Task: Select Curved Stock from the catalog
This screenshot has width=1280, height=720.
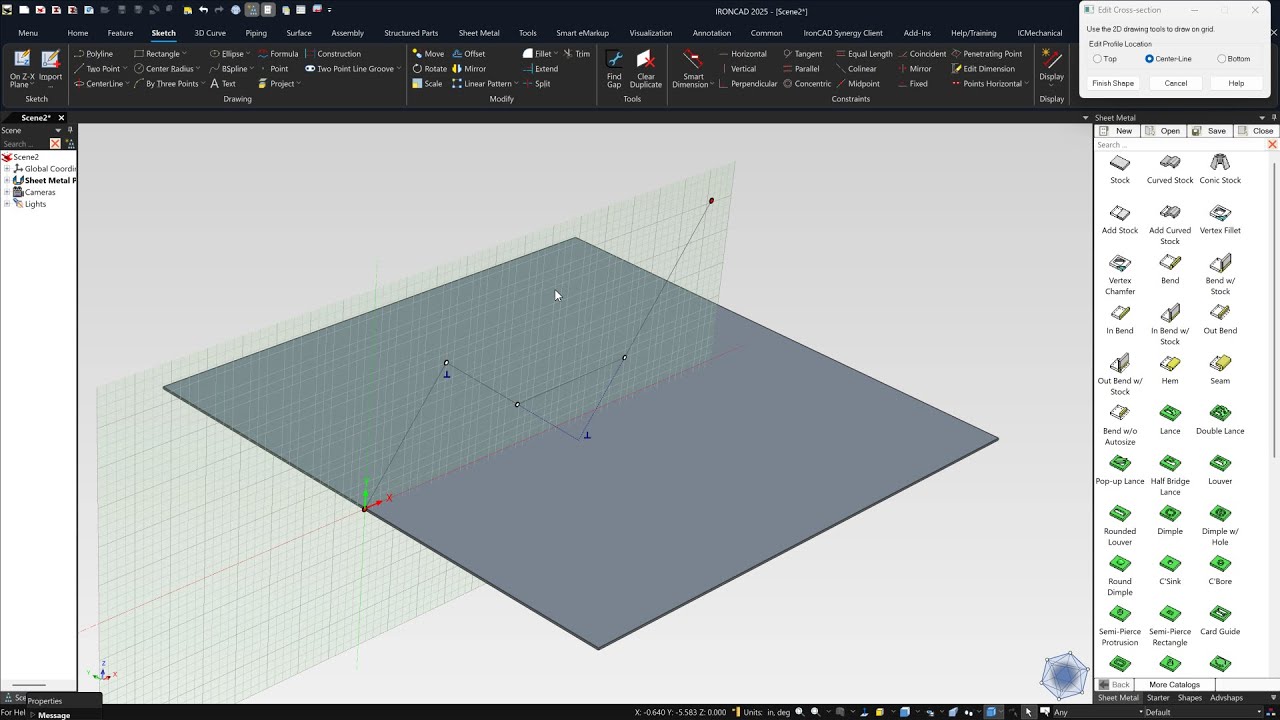Action: (1170, 169)
